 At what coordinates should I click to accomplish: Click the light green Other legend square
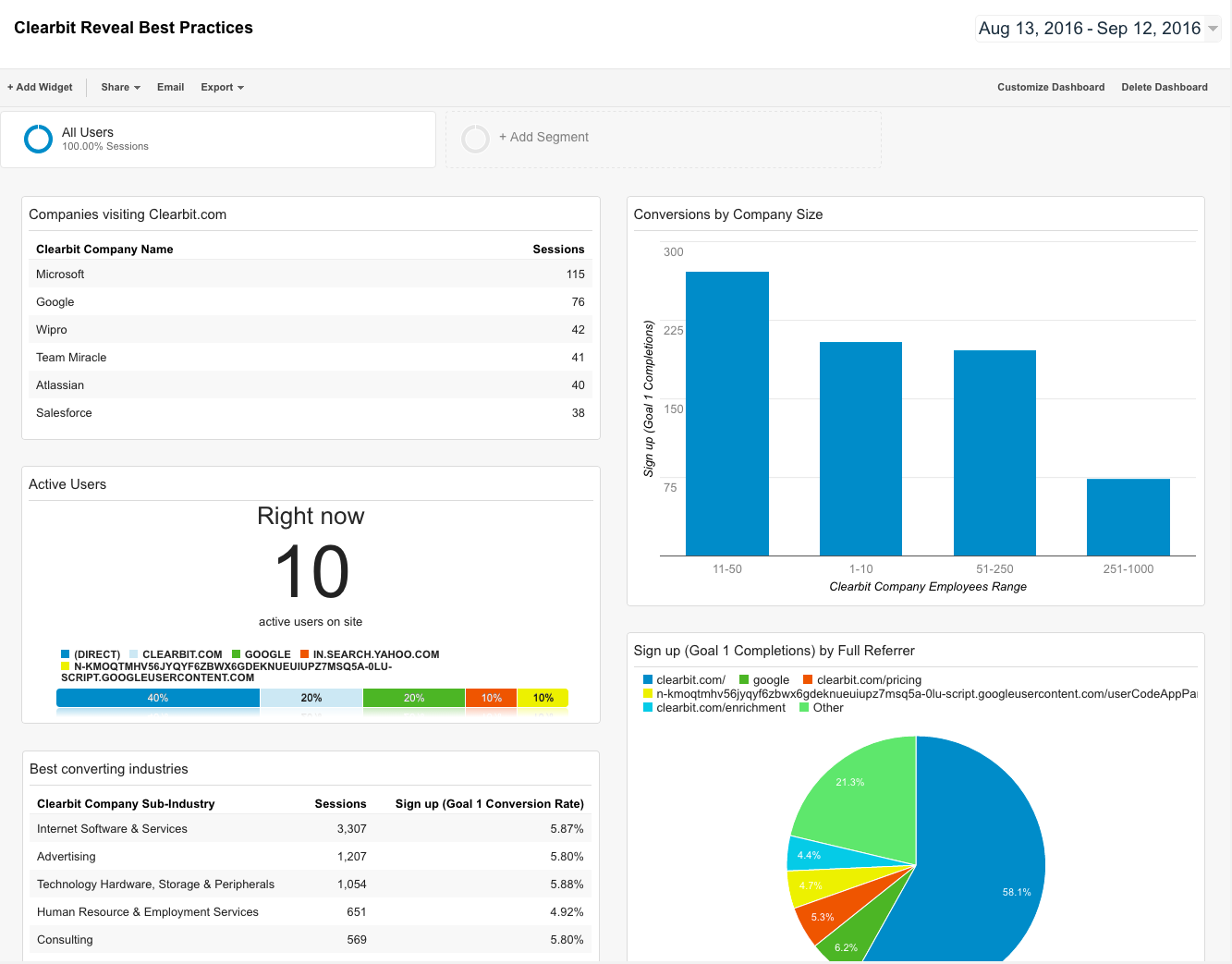[804, 707]
